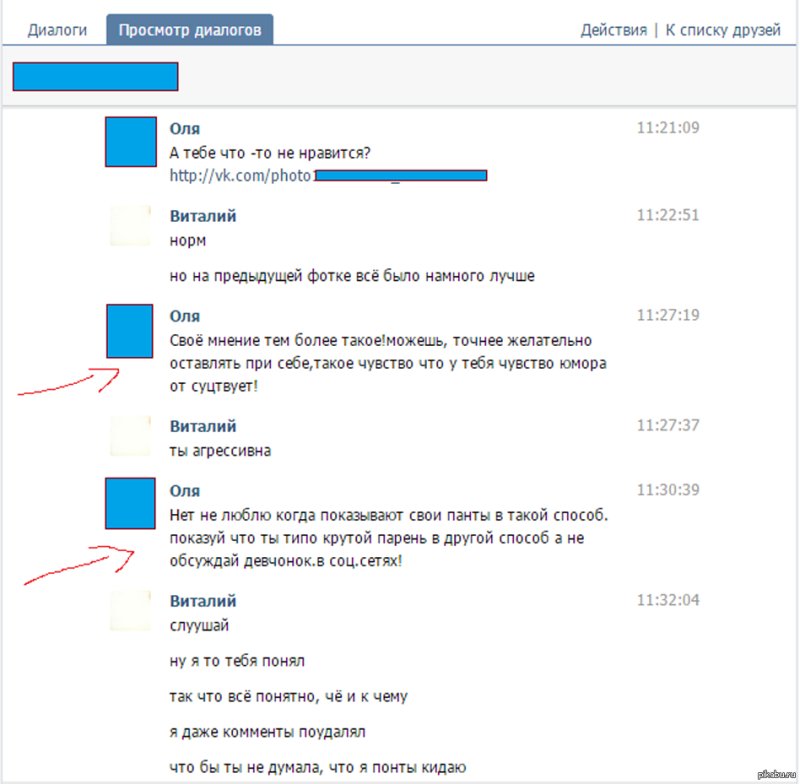Click the redacted contact name bar at top
Viewport: 800px width, 784px height.
coord(95,77)
